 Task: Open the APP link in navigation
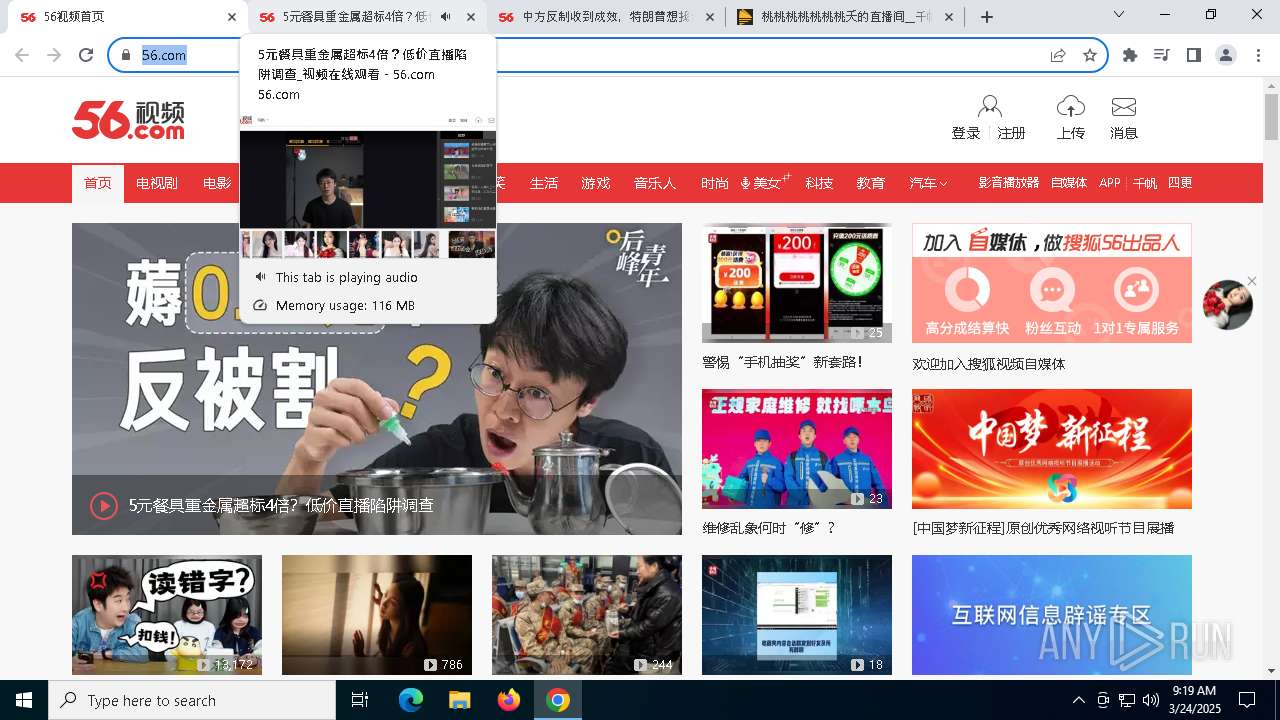pyautogui.click(x=1110, y=183)
